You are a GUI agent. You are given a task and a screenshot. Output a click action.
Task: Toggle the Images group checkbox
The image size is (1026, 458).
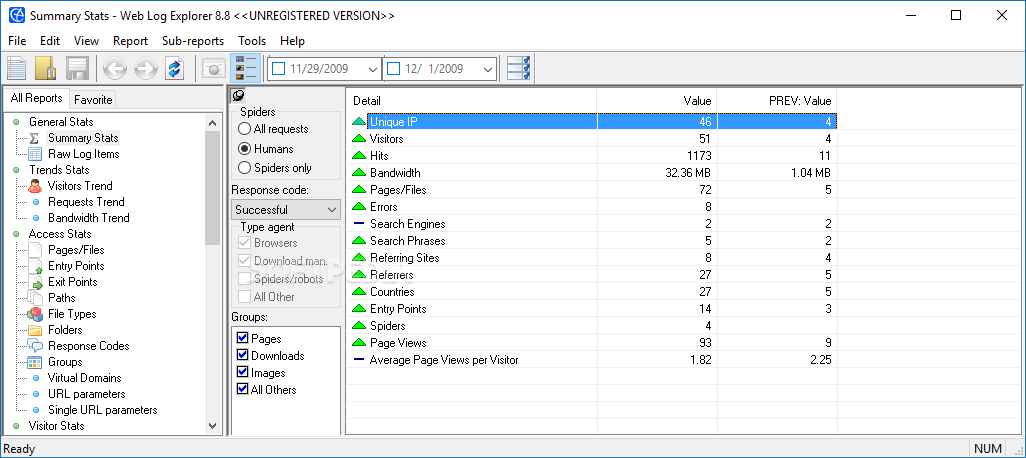click(243, 372)
